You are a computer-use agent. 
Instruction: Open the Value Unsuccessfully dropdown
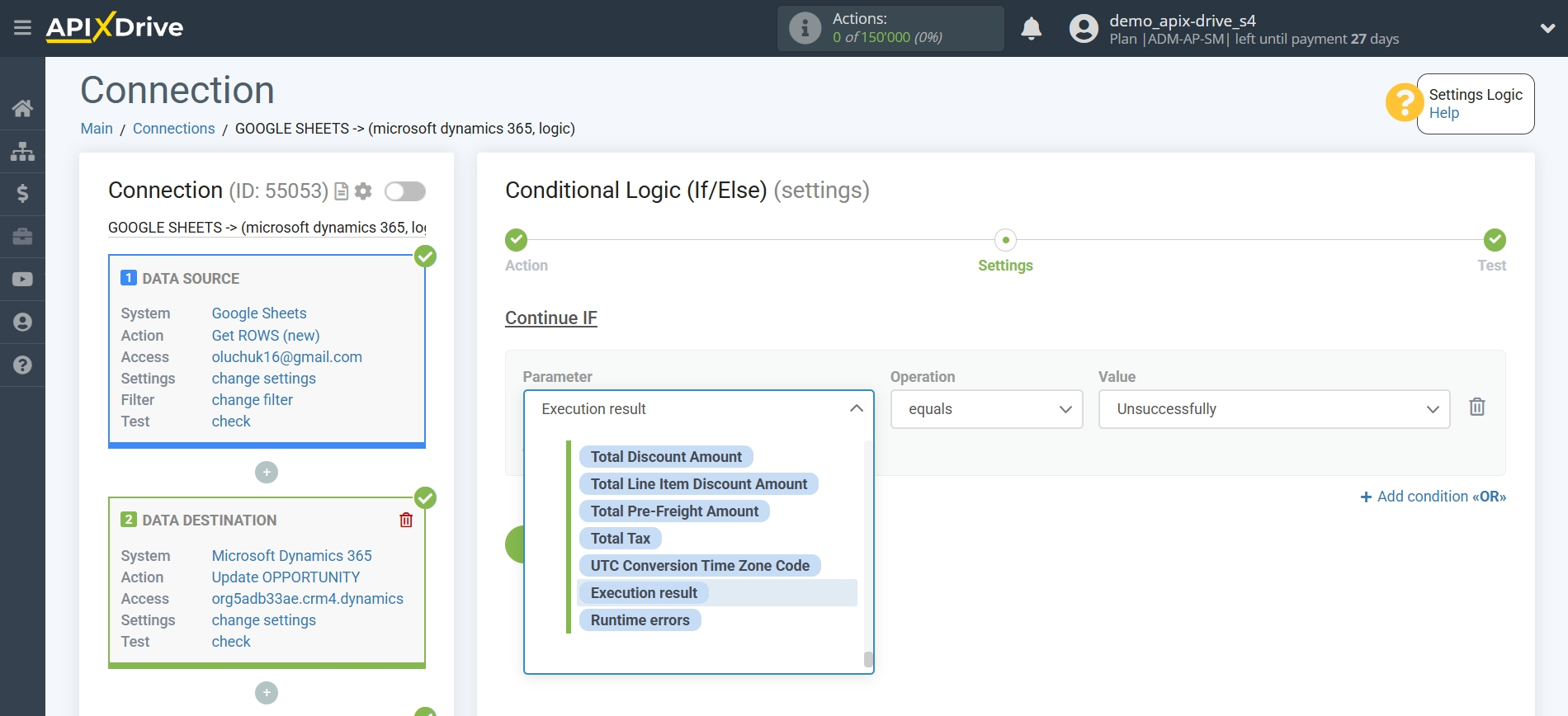1273,409
